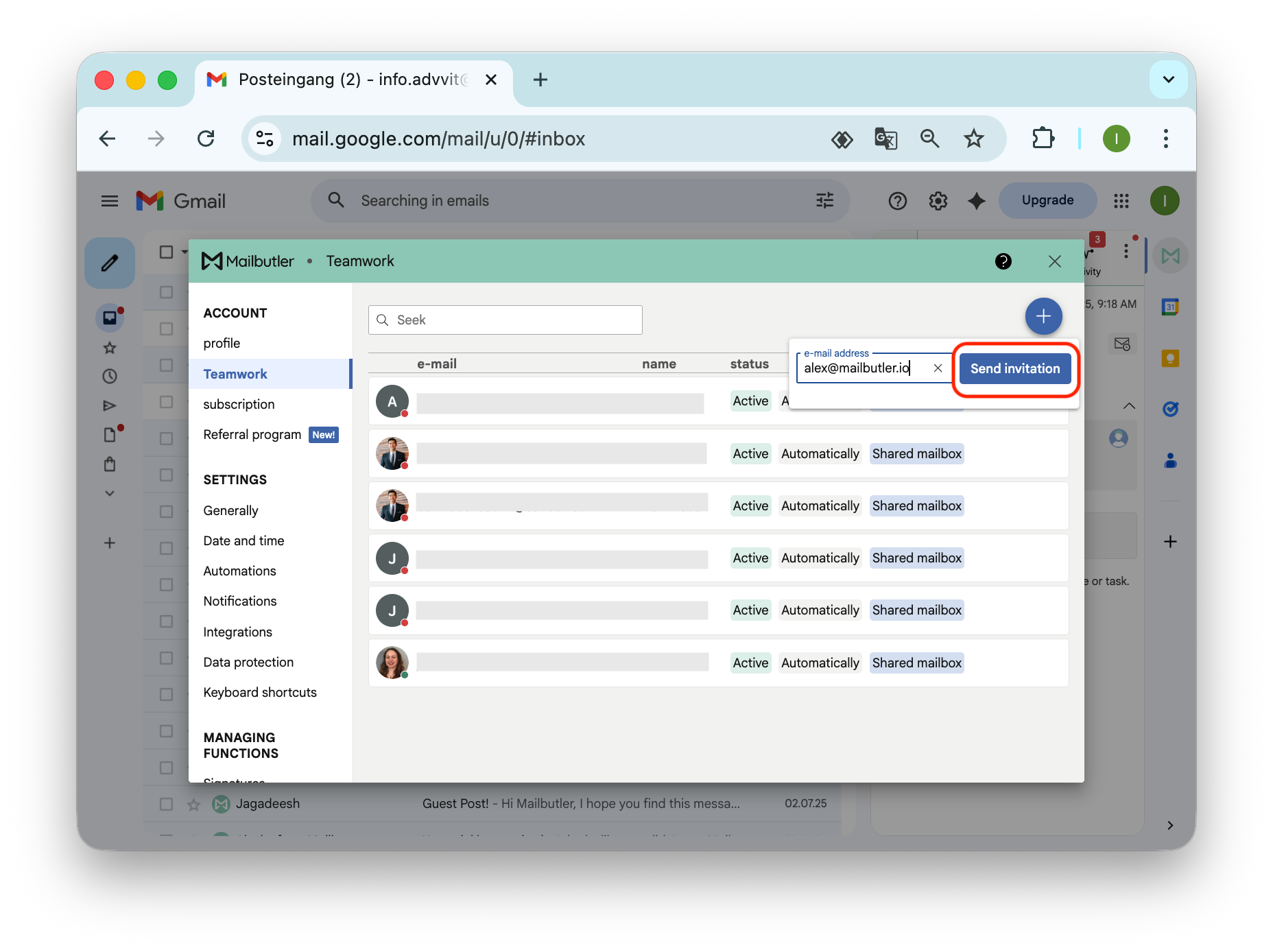Viewport: 1273px width, 952px height.
Task: Open Chrome three-dot menu
Action: click(1166, 139)
